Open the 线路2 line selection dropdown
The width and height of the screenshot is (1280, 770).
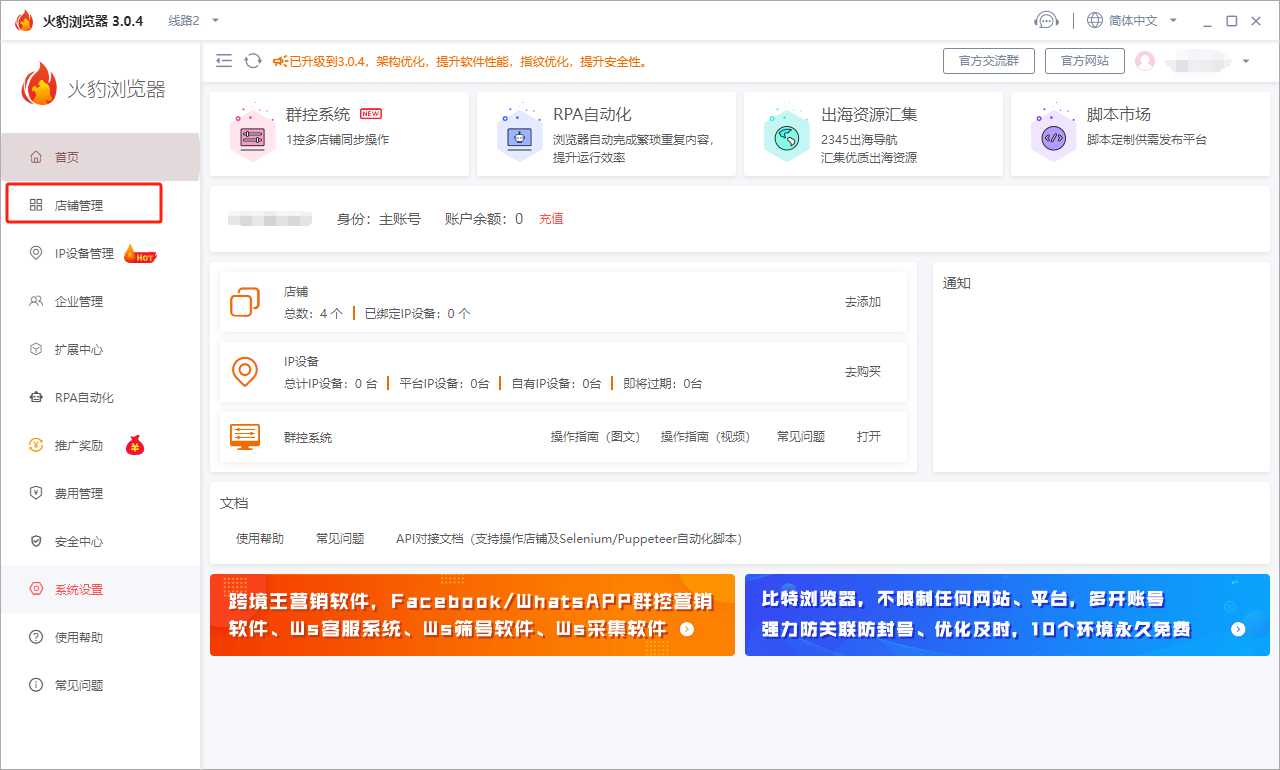click(x=190, y=19)
